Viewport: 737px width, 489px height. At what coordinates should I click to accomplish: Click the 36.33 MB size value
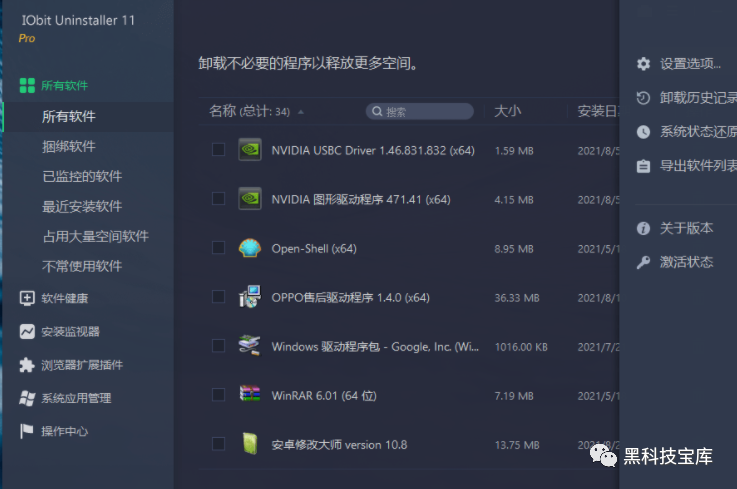pos(517,298)
